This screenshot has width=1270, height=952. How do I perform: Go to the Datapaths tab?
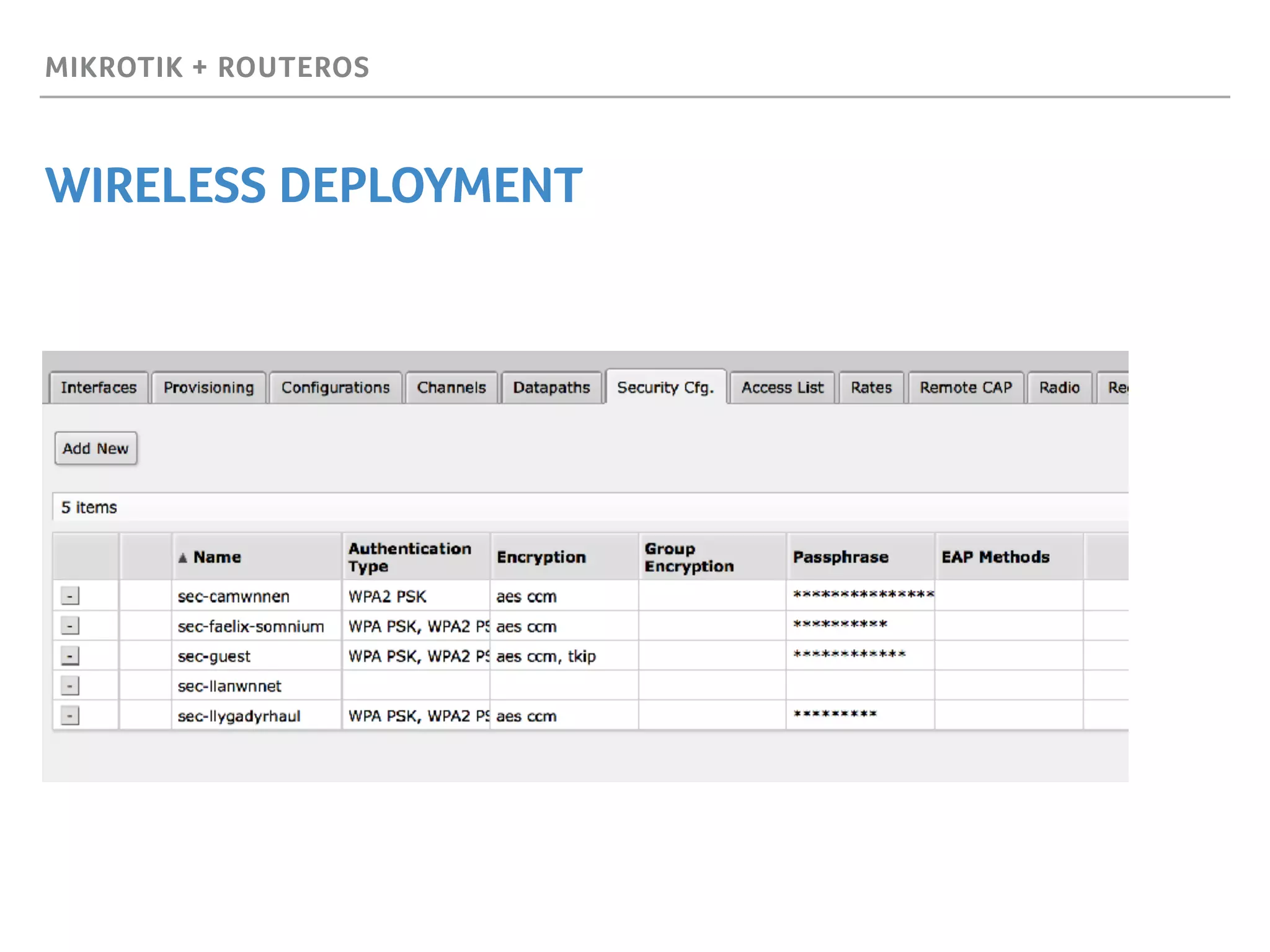(551, 387)
